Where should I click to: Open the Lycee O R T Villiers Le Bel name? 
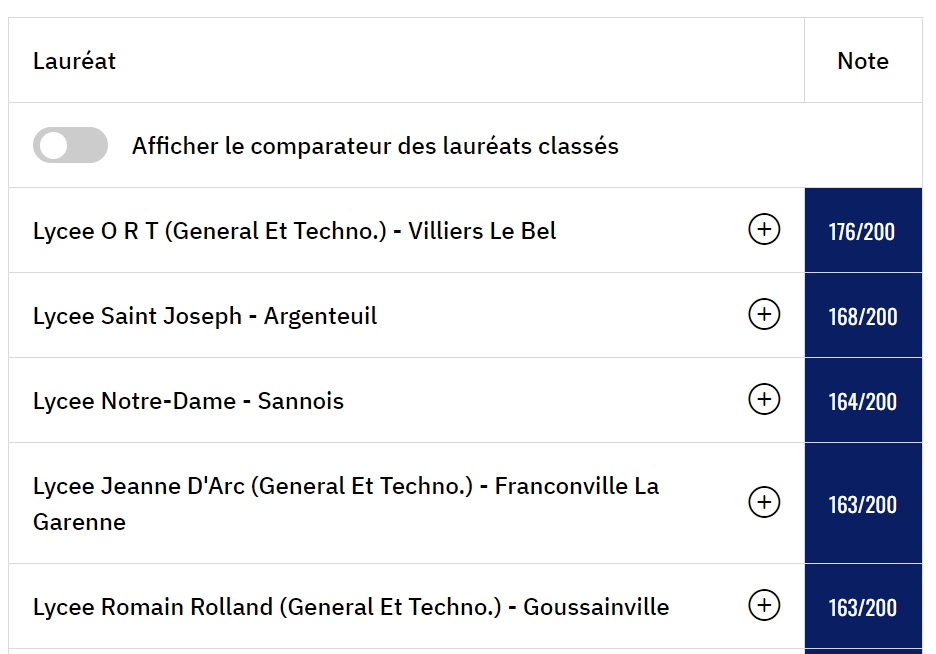[294, 231]
